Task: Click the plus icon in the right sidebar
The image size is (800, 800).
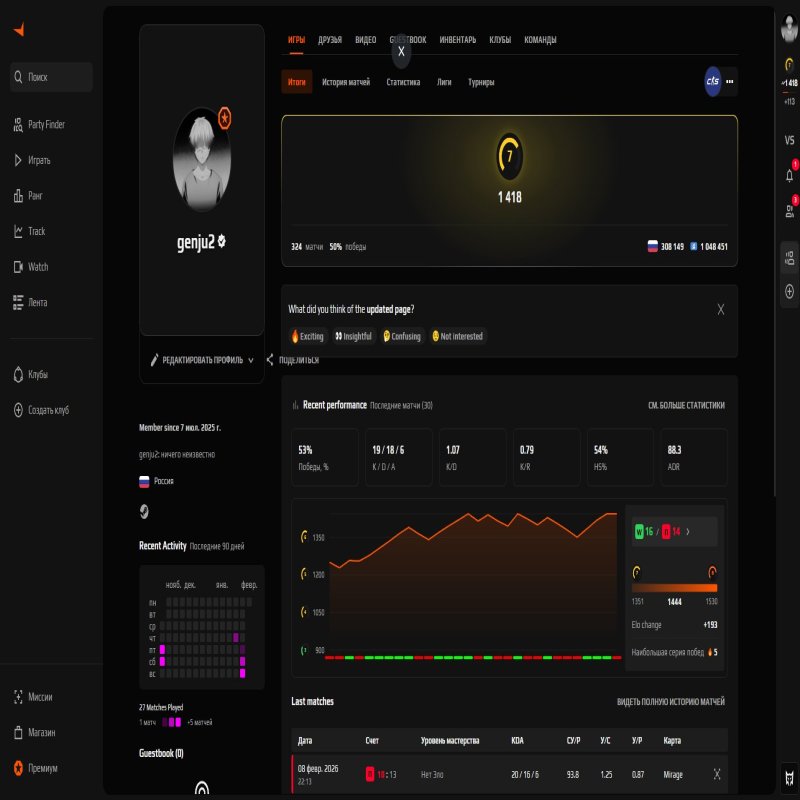Action: click(789, 290)
